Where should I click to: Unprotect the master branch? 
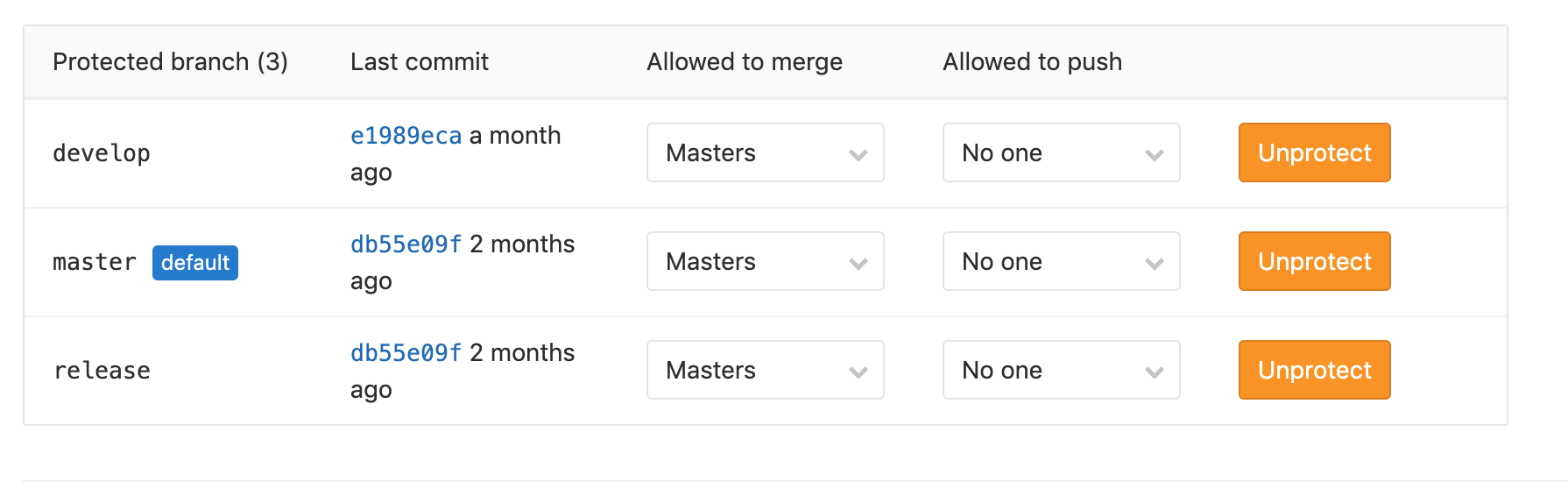(x=1314, y=261)
